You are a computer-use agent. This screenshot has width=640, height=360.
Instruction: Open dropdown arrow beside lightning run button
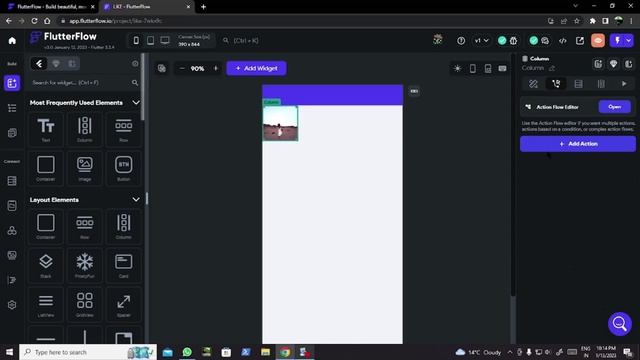629,40
